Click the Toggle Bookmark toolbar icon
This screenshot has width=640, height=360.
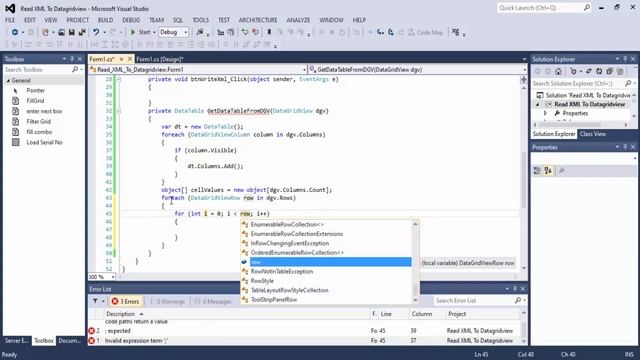click(269, 32)
